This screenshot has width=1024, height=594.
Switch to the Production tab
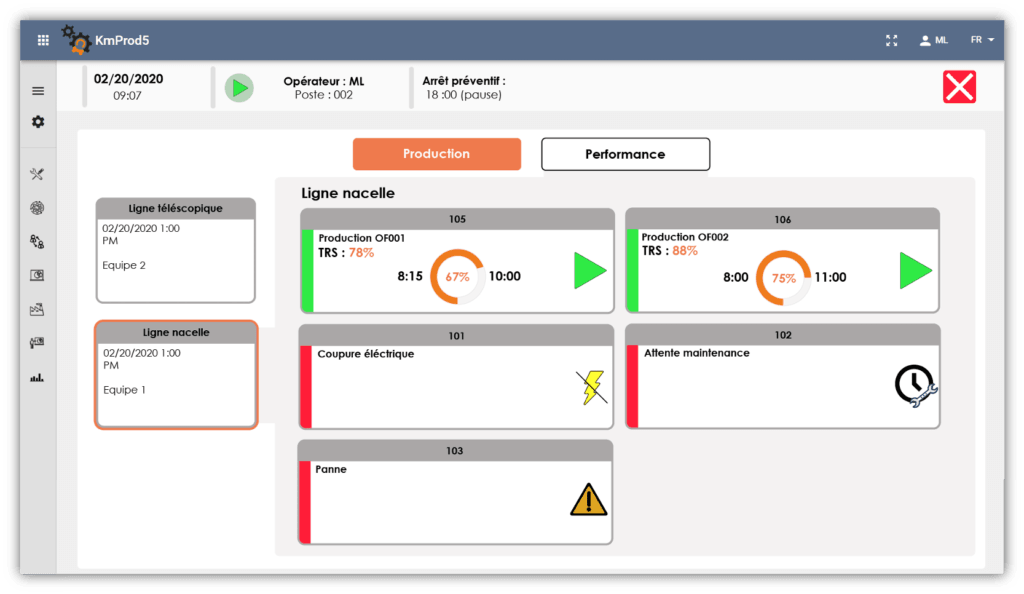(437, 154)
